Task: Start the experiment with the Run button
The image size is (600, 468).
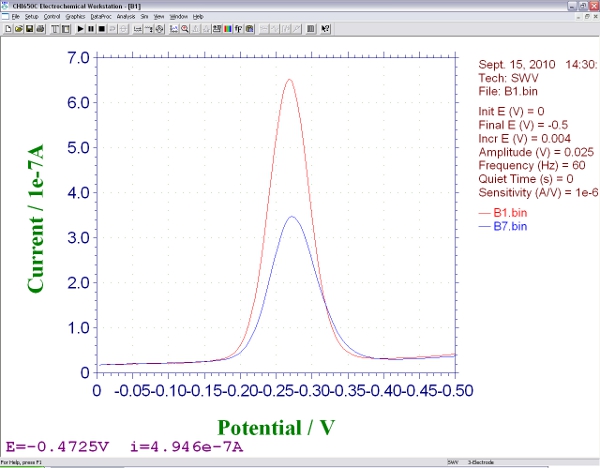Action: click(x=80, y=29)
